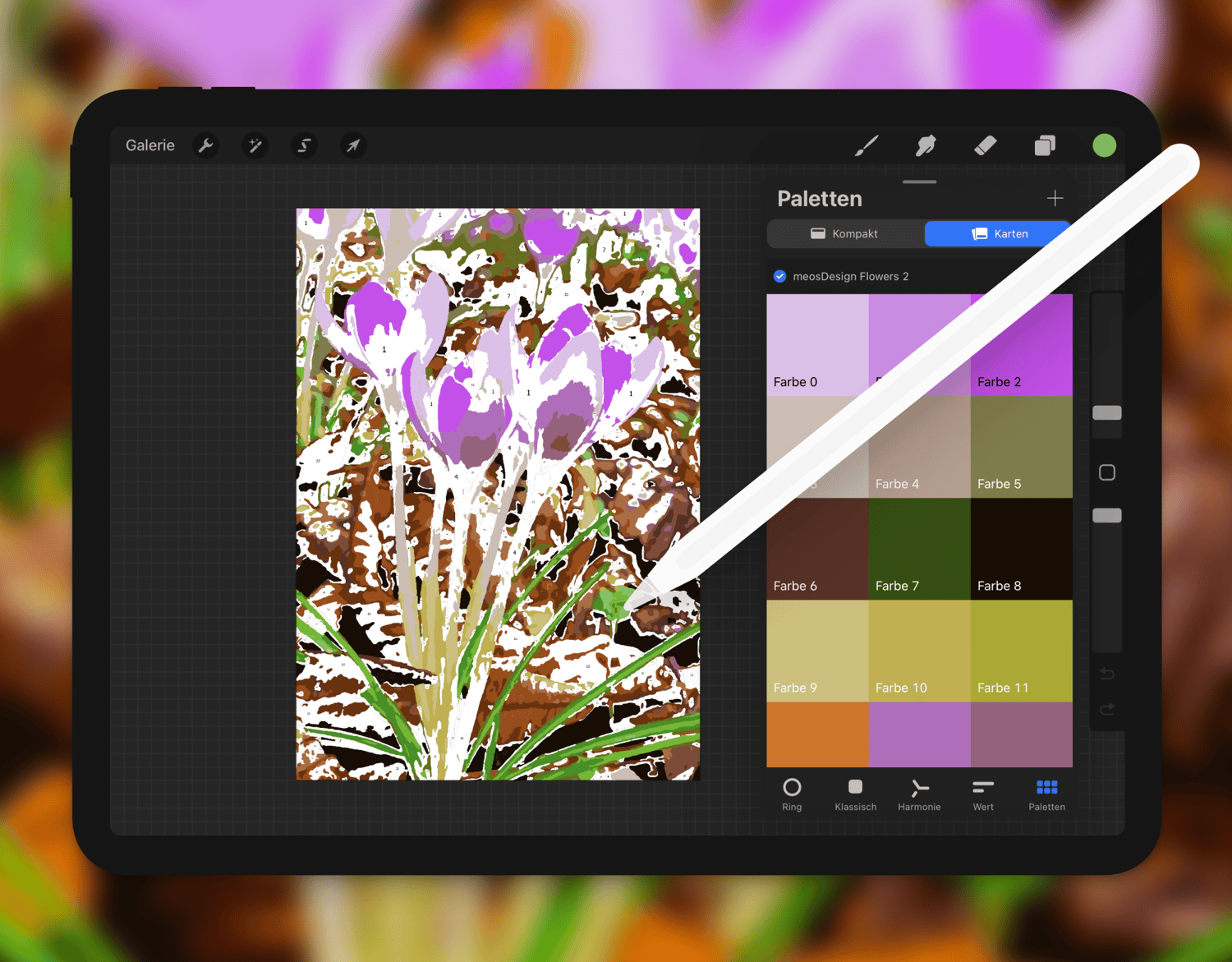
Task: Open the Actions wrench menu
Action: point(206,145)
